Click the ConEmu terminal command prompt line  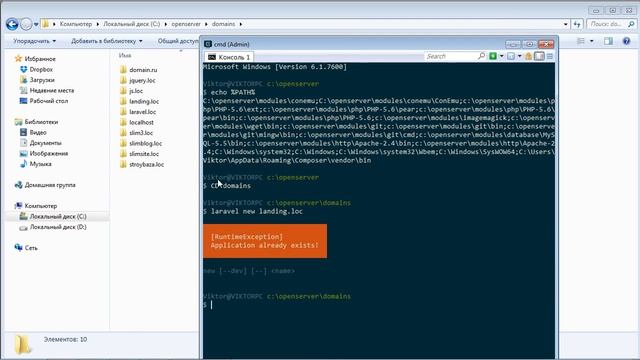coord(379,305)
